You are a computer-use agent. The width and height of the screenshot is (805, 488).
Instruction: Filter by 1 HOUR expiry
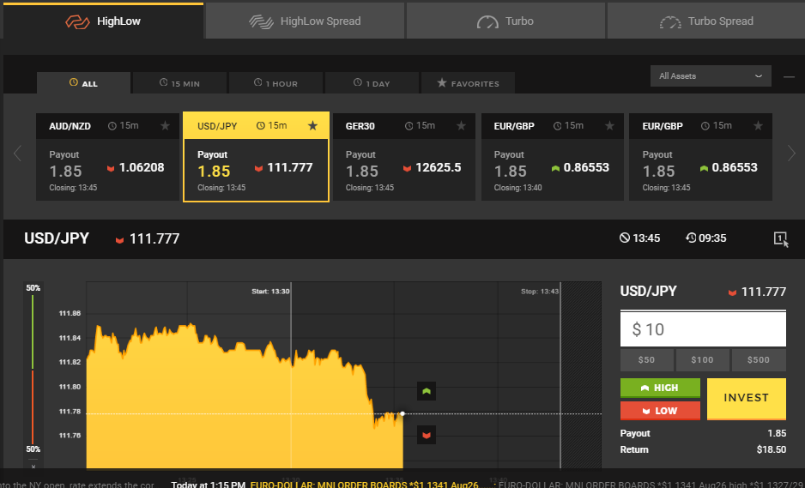click(276, 83)
